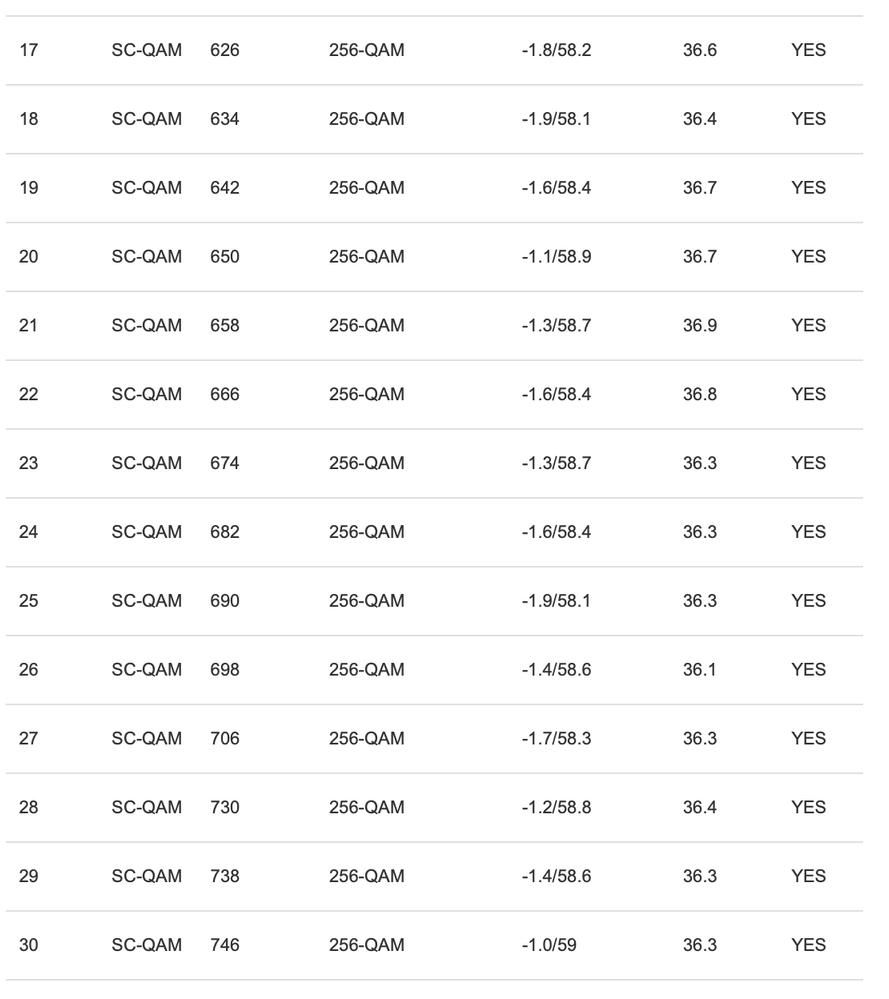Image resolution: width=889 pixels, height=999 pixels.
Task: Select the 626 frequency cell
Action: click(x=225, y=50)
